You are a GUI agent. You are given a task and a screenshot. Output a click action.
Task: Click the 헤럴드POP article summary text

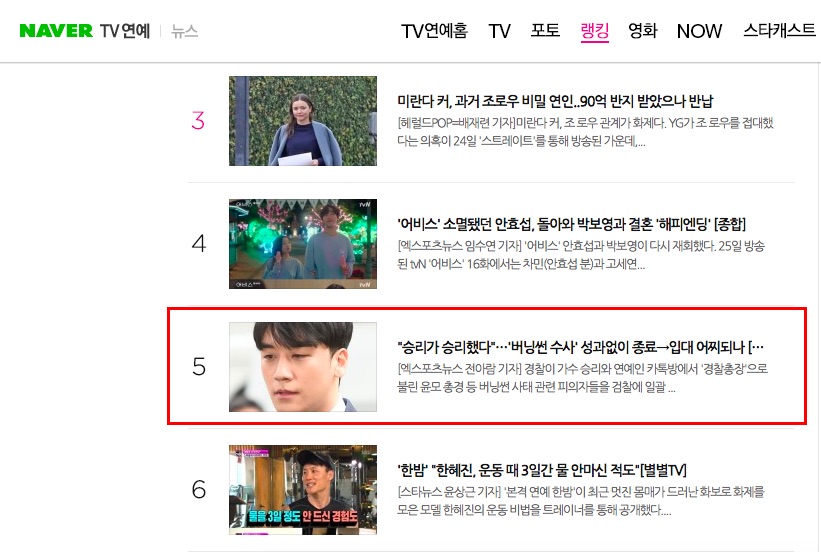click(x=585, y=132)
